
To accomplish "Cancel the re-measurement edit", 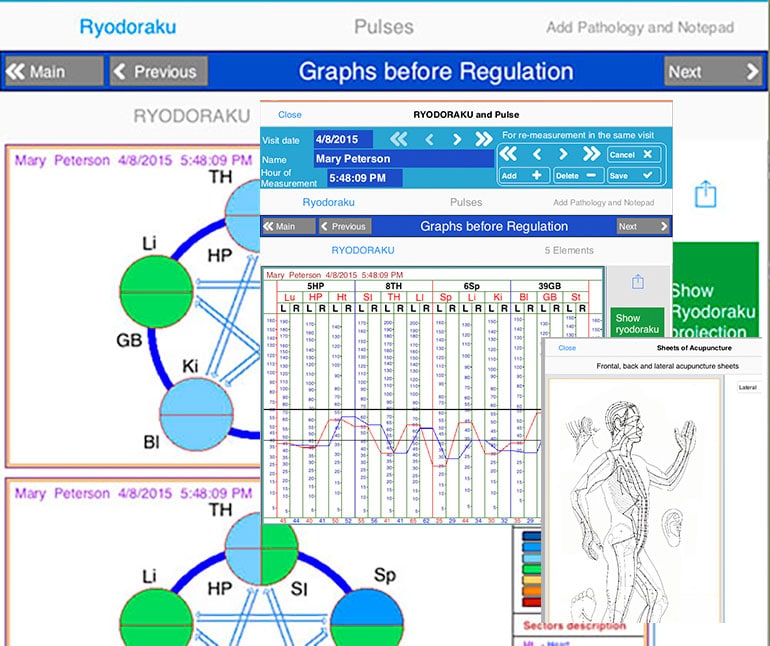I will point(634,155).
